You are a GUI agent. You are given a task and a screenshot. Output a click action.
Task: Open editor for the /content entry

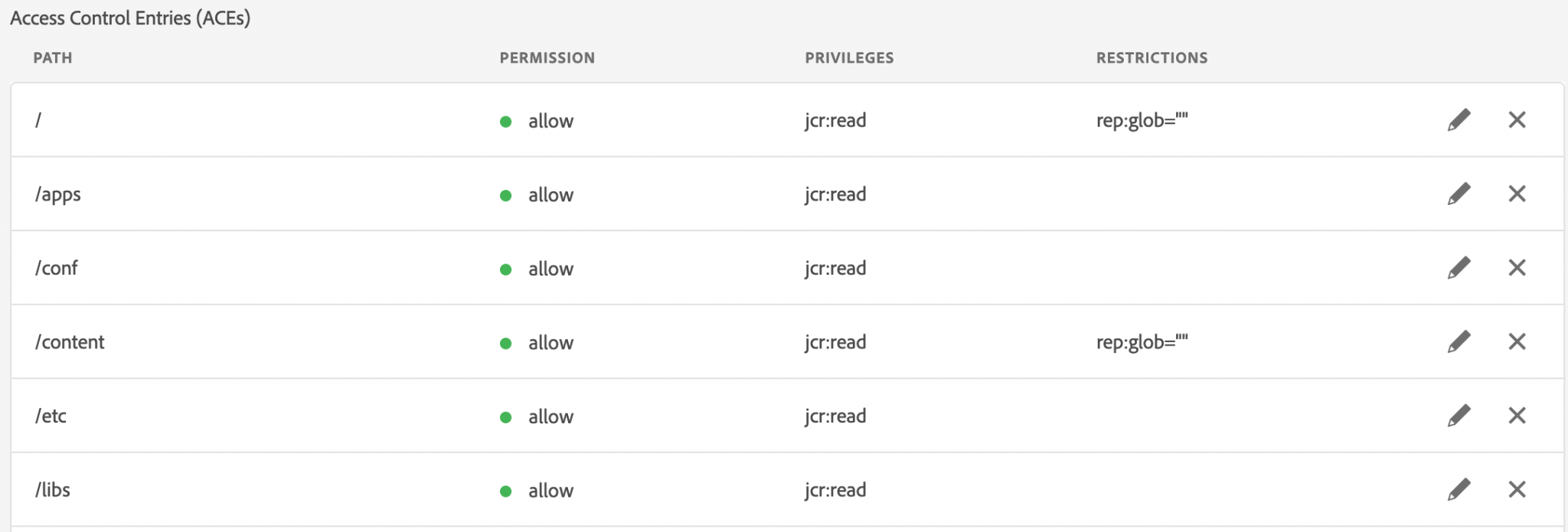point(1459,341)
